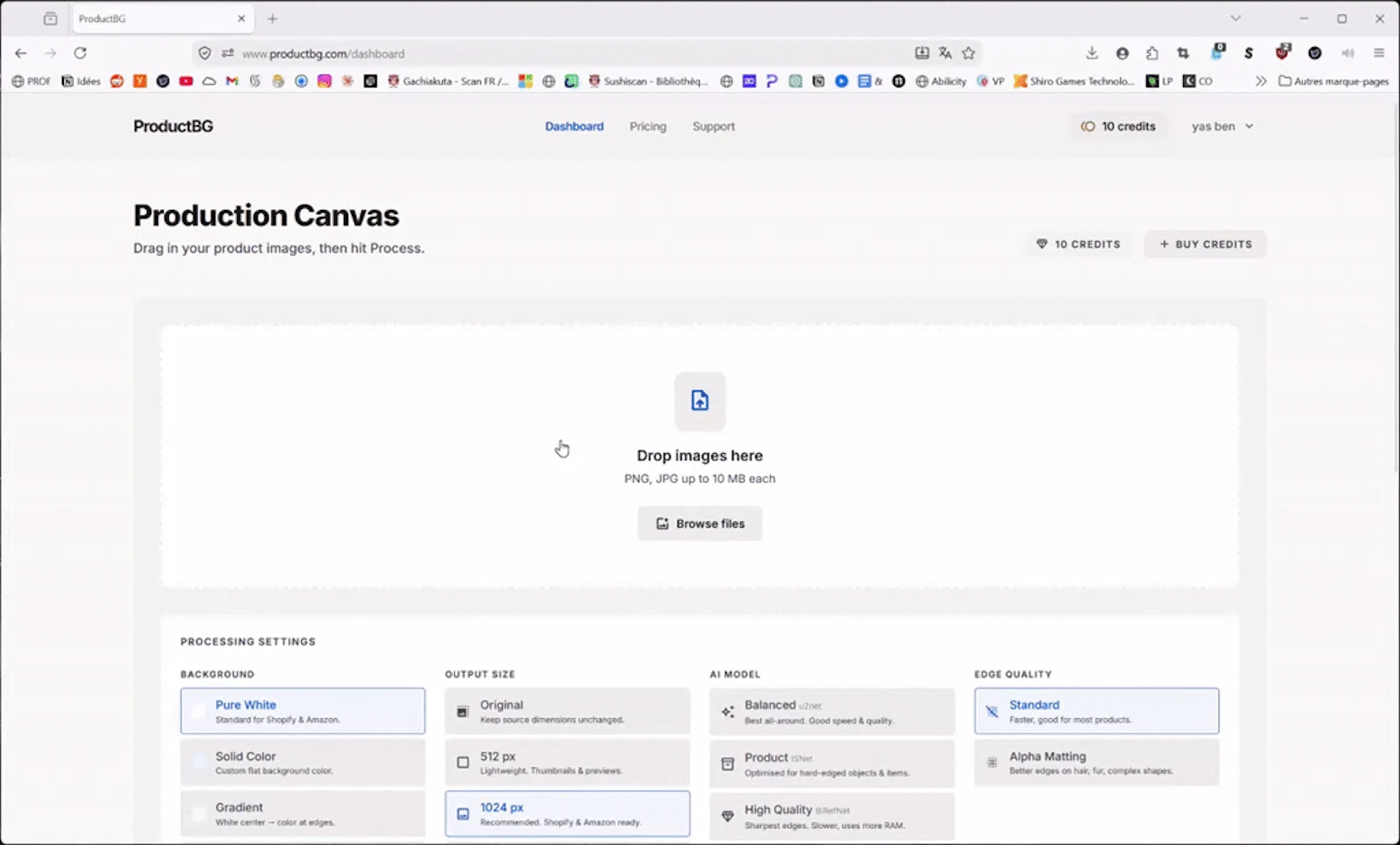Click the VP bookmark
This screenshot has height=845, width=1400.
click(990, 81)
